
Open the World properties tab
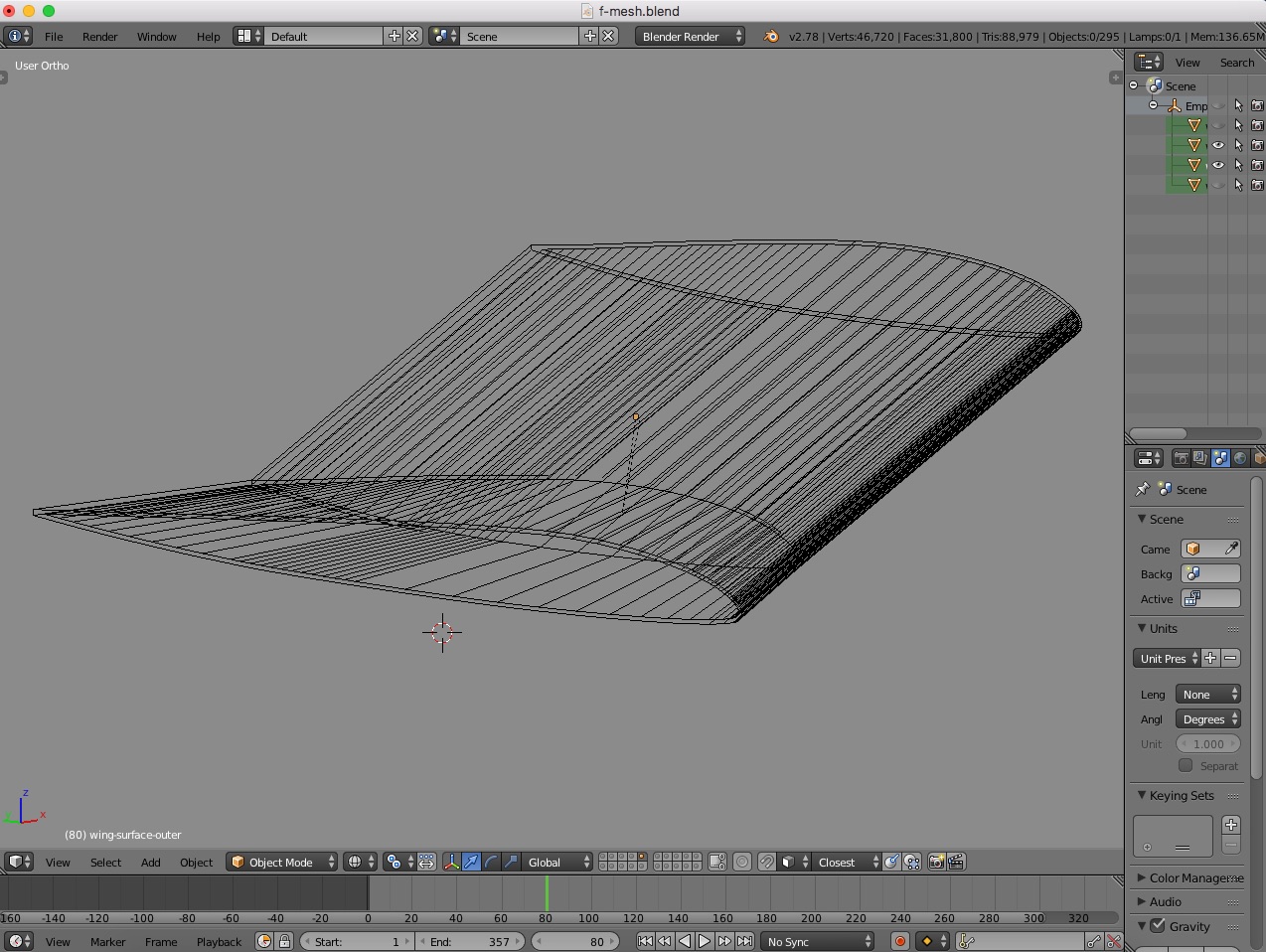[1240, 458]
